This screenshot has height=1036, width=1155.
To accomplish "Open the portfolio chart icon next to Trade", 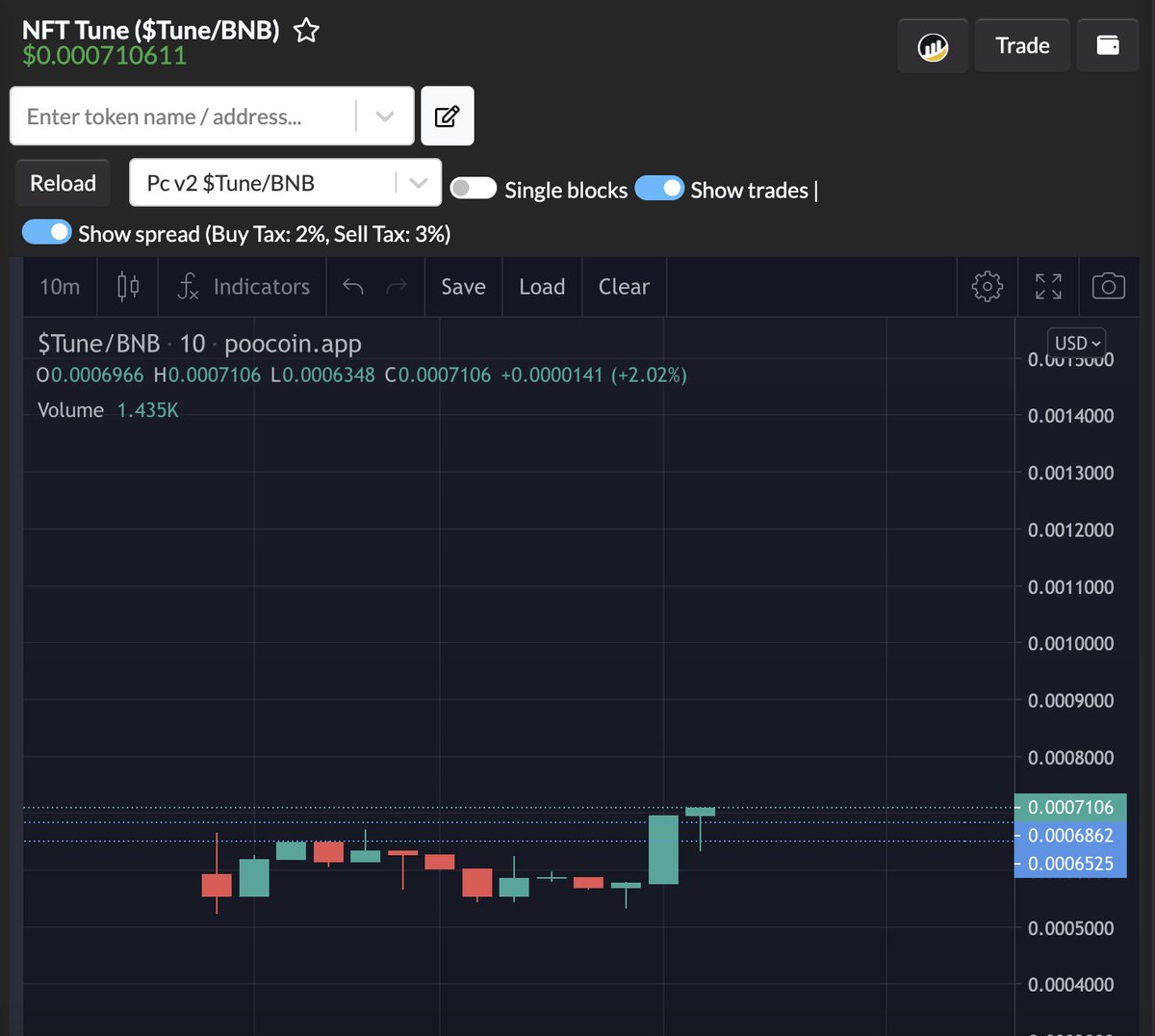I will pyautogui.click(x=932, y=44).
